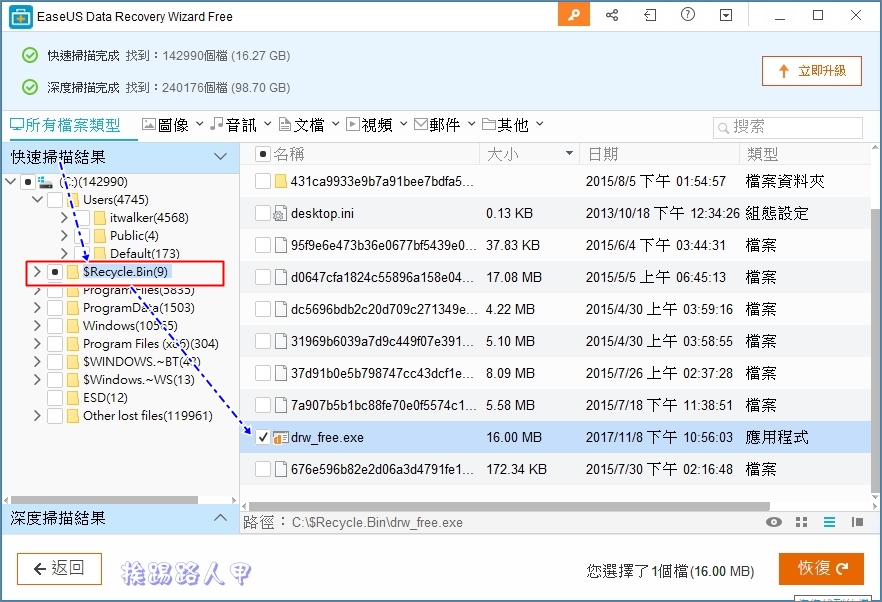Click file icon of d0647cfa1824c55896a158e04 row
The width and height of the screenshot is (882, 602).
tap(281, 277)
